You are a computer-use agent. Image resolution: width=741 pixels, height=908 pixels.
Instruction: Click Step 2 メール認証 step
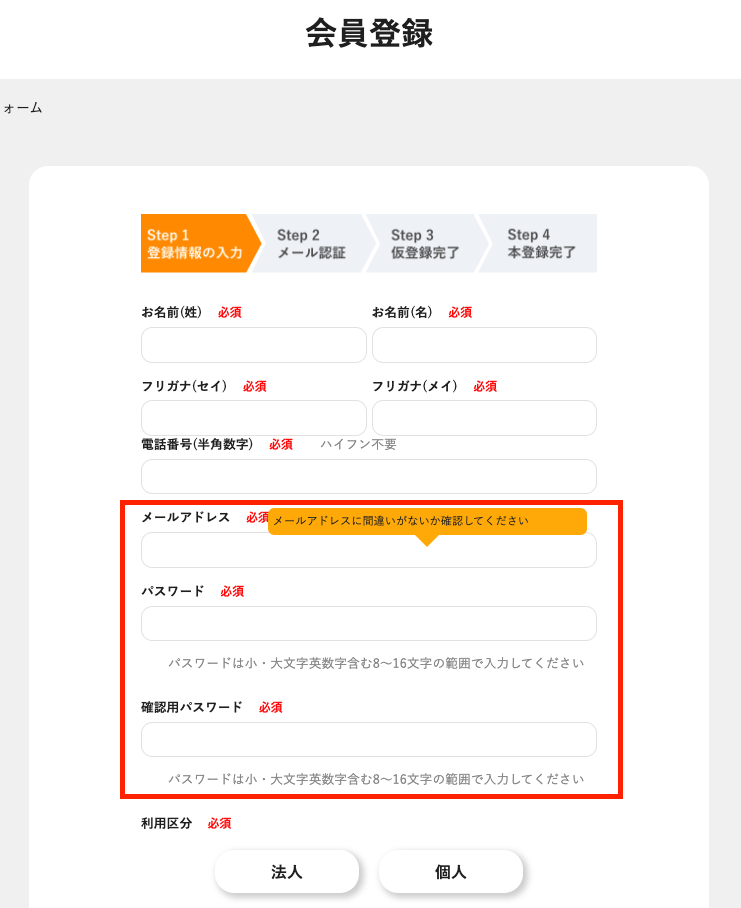pos(313,243)
